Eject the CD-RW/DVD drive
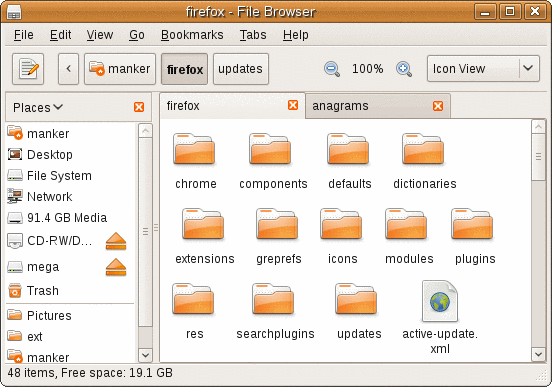The image size is (552, 387). pyautogui.click(x=116, y=241)
